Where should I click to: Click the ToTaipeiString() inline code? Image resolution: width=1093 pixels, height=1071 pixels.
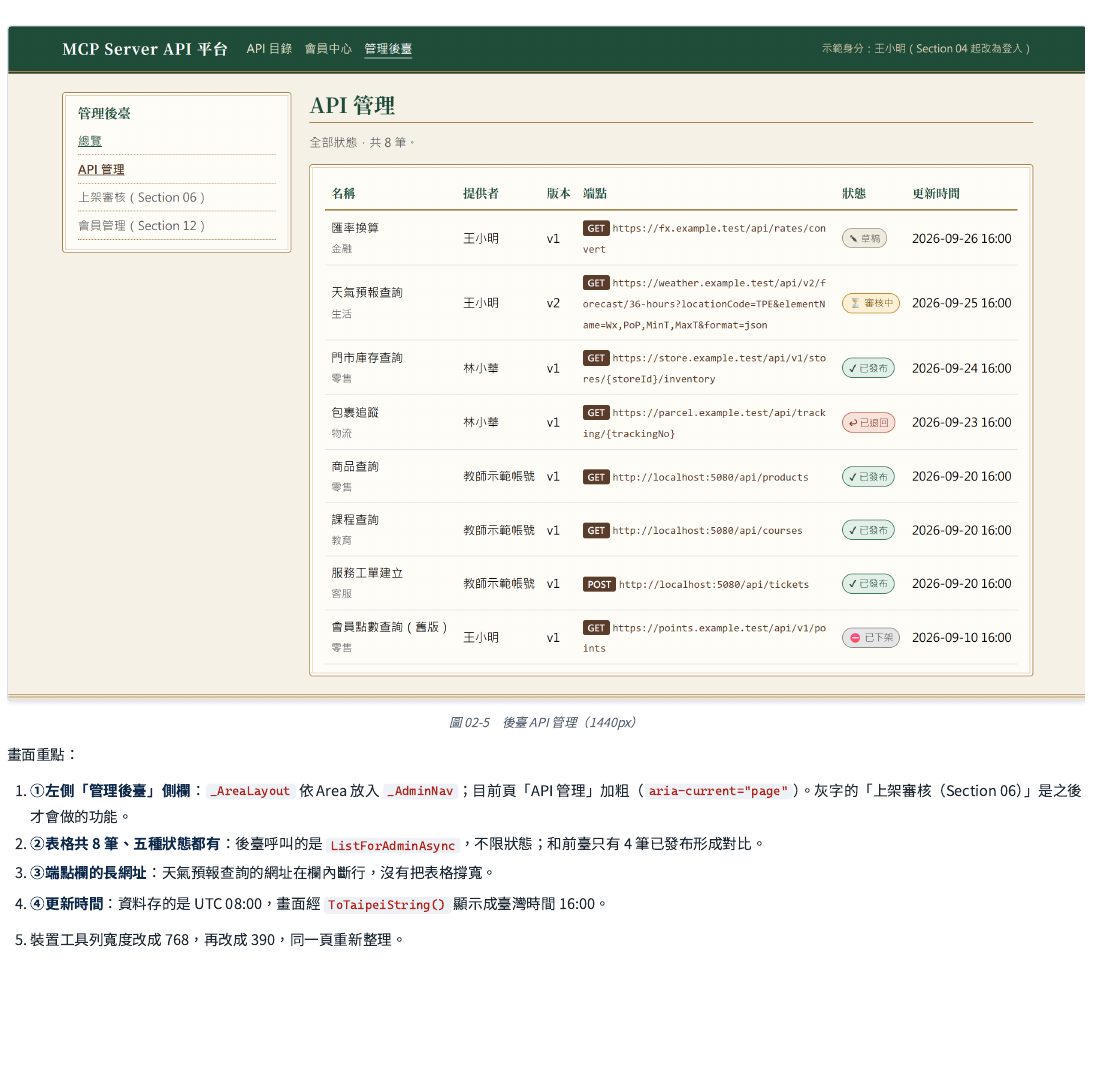coord(386,904)
